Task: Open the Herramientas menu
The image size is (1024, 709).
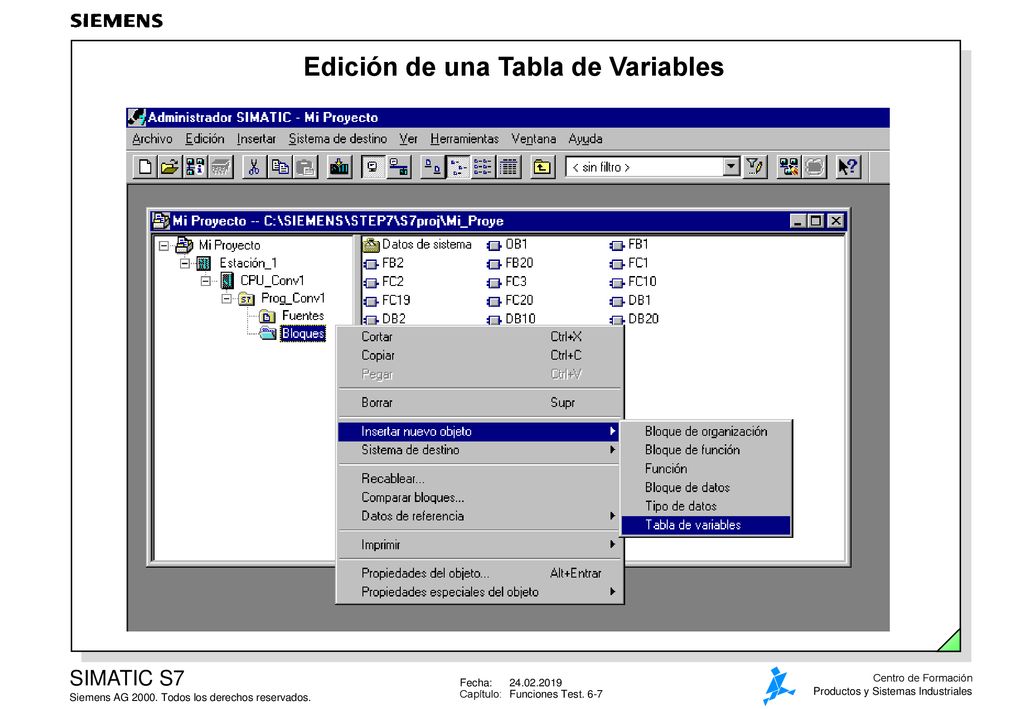Action: coord(464,139)
